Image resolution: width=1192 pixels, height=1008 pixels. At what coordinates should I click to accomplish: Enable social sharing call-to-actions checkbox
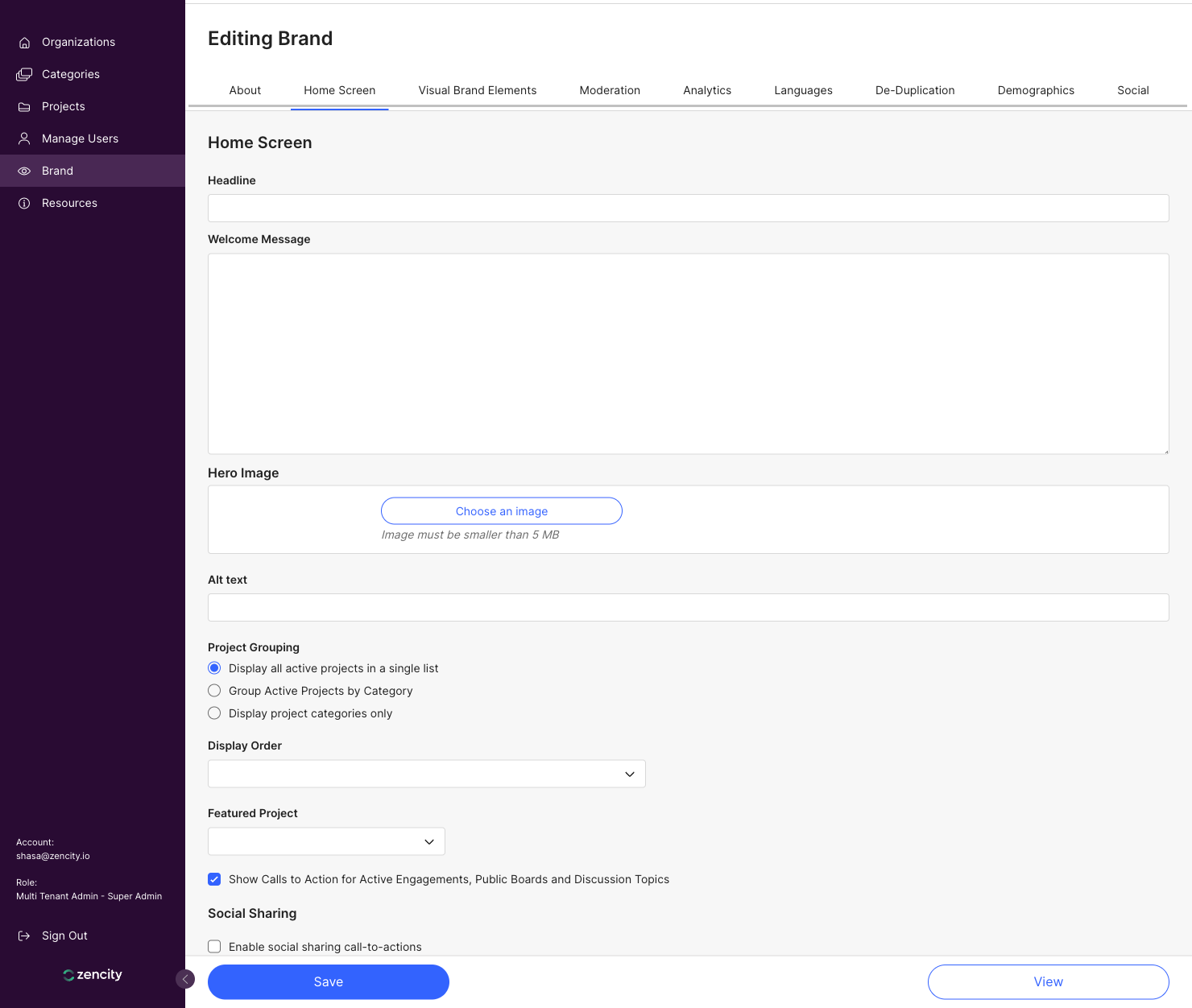[214, 947]
